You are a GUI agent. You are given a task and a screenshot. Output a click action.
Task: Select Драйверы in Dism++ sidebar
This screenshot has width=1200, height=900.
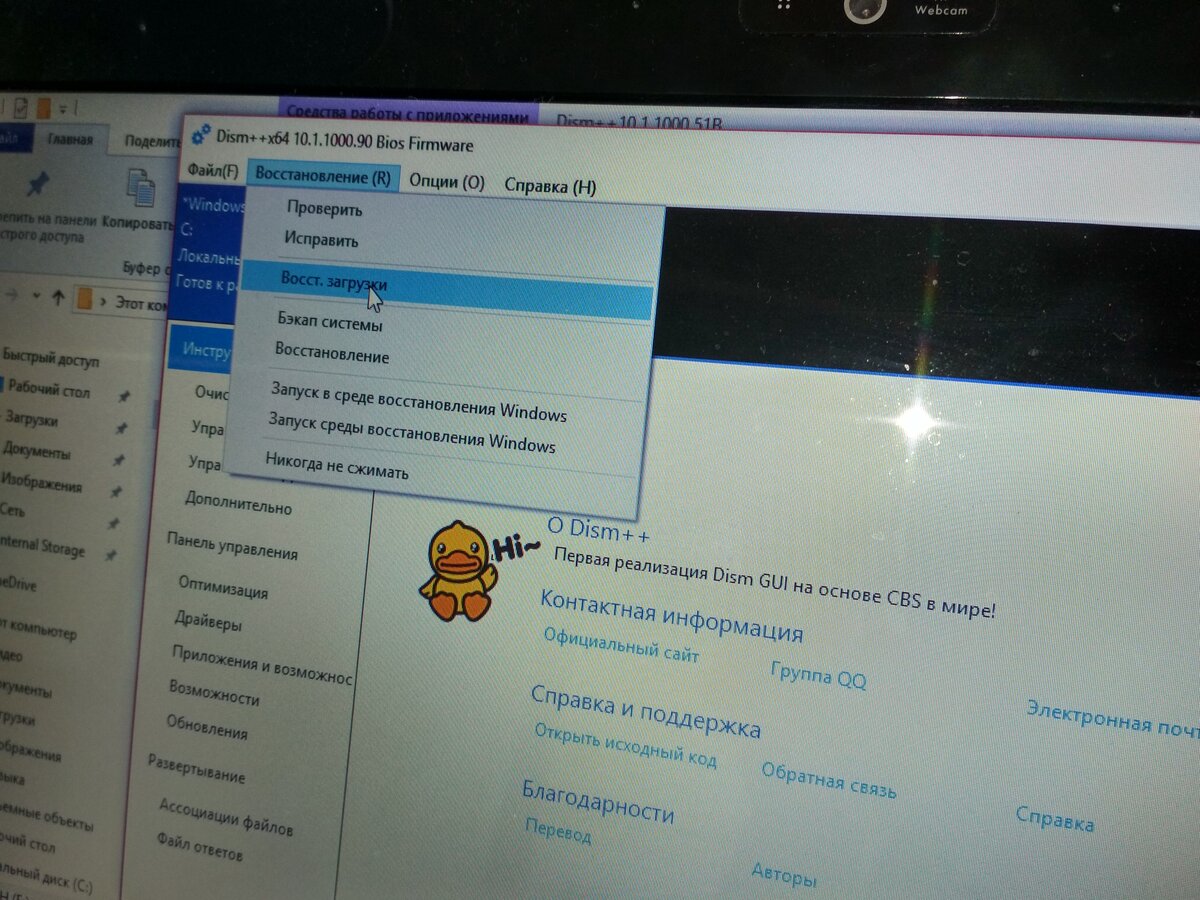click(x=206, y=621)
